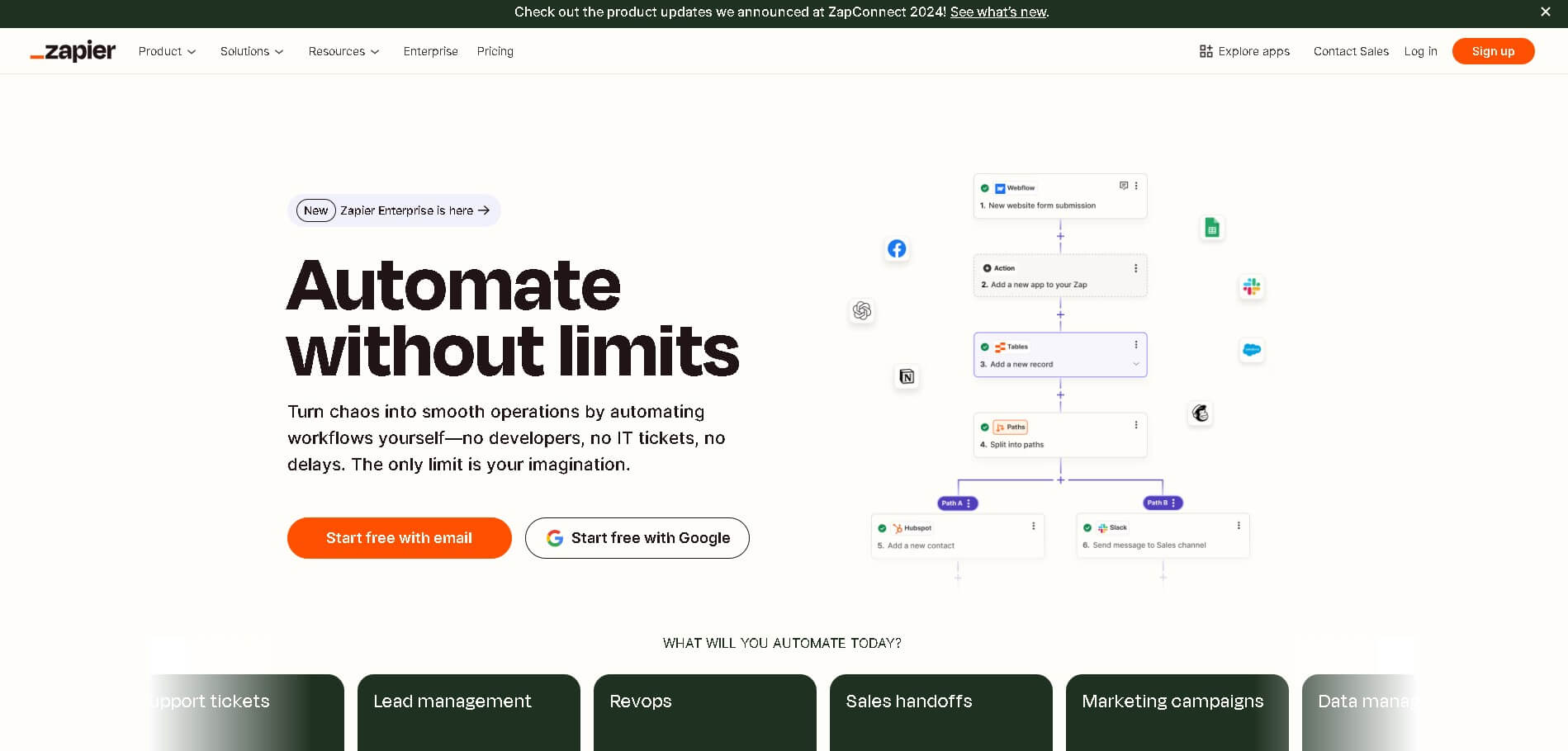Open the Tables step's three-dot menu
The height and width of the screenshot is (751, 1568).
click(1136, 345)
